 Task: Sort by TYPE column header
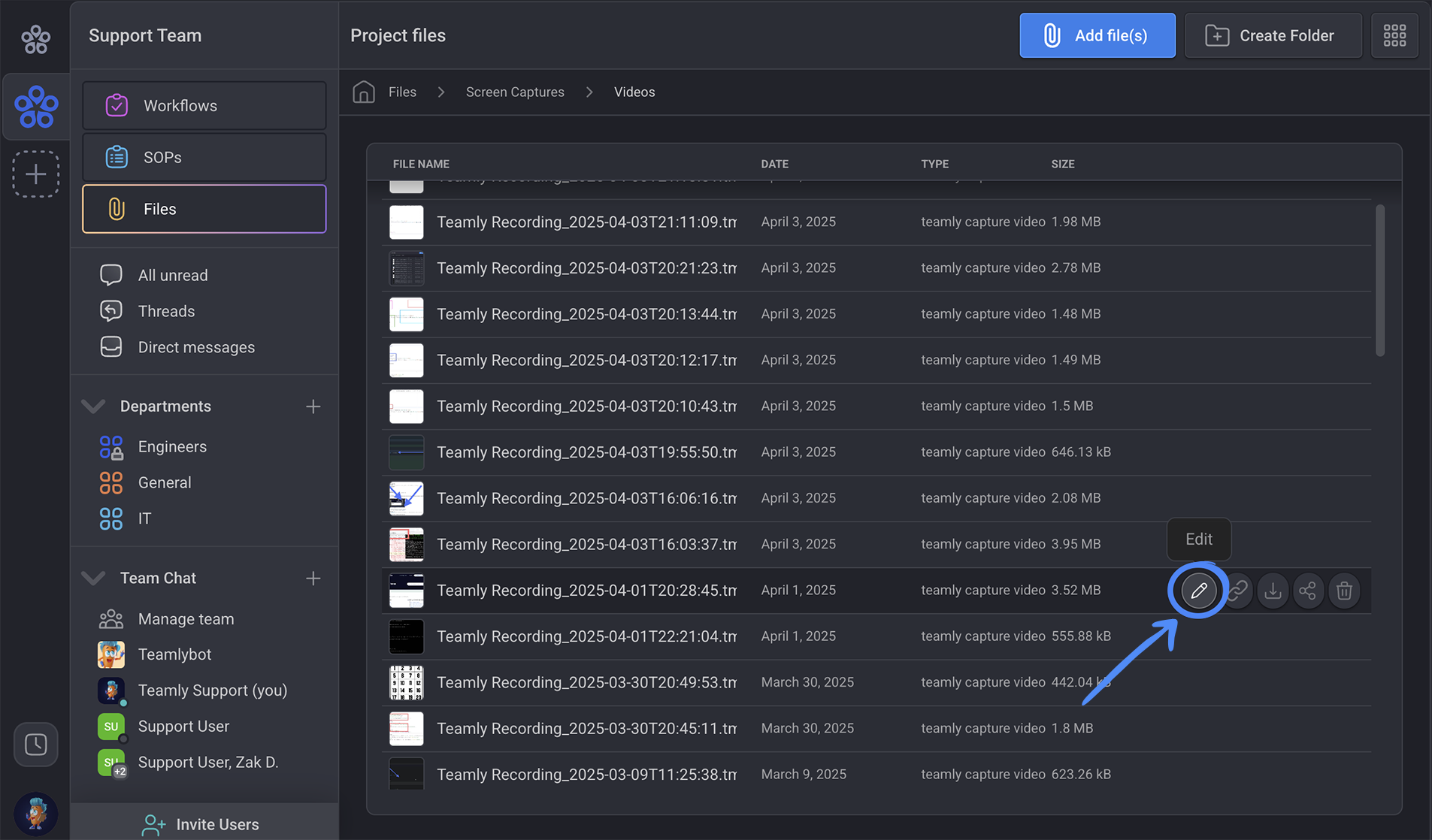click(934, 164)
